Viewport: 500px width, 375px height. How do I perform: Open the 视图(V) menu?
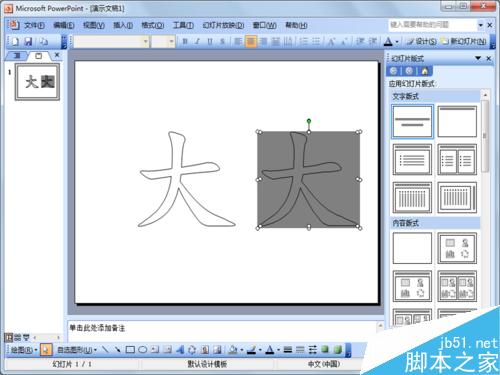point(94,25)
